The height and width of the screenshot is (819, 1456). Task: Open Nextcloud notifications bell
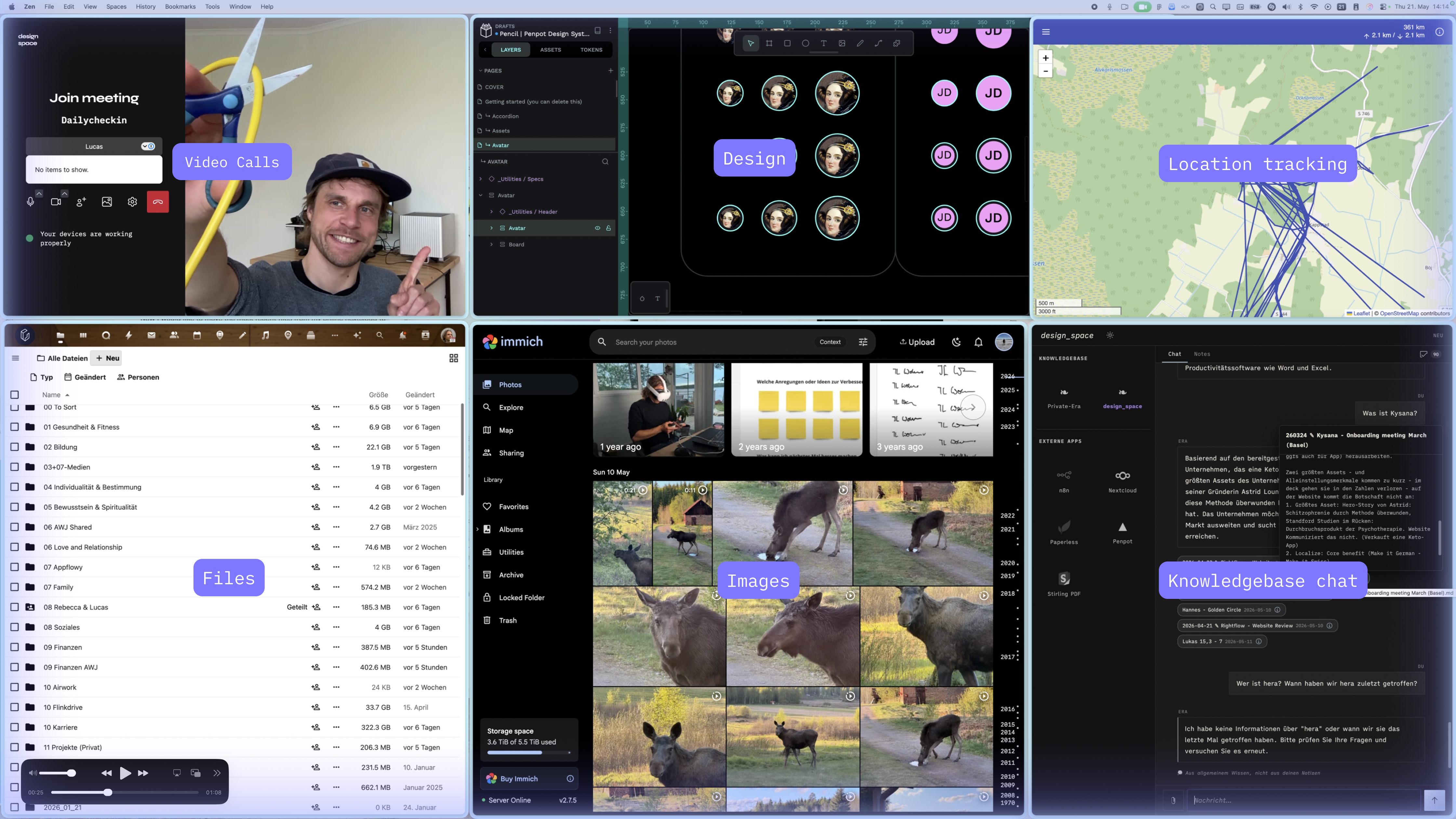tap(403, 335)
